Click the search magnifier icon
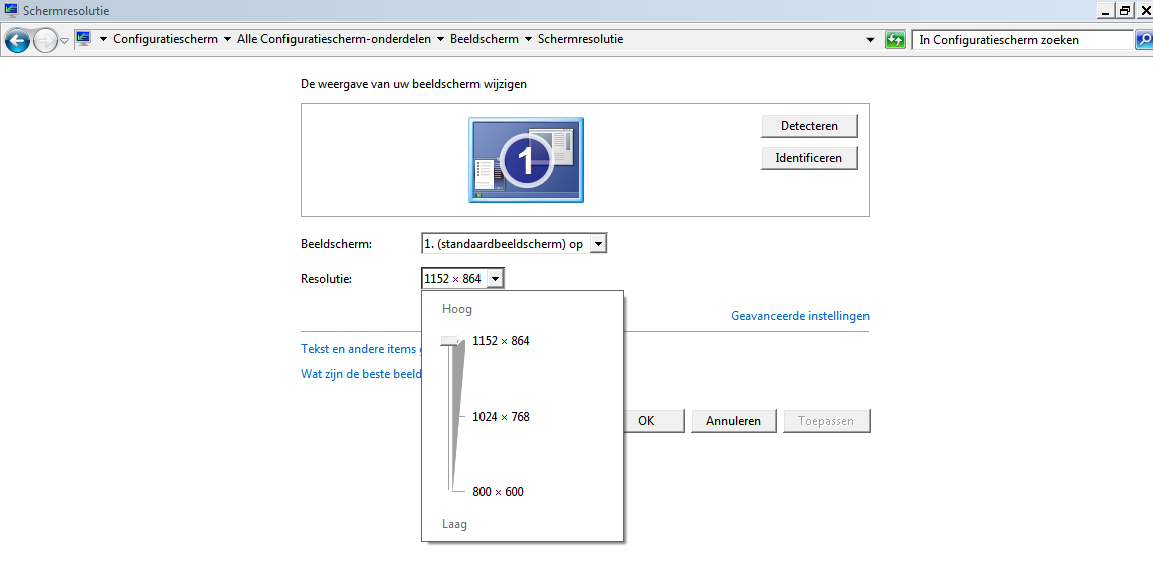Image resolution: width=1153 pixels, height=562 pixels. pyautogui.click(x=1144, y=40)
